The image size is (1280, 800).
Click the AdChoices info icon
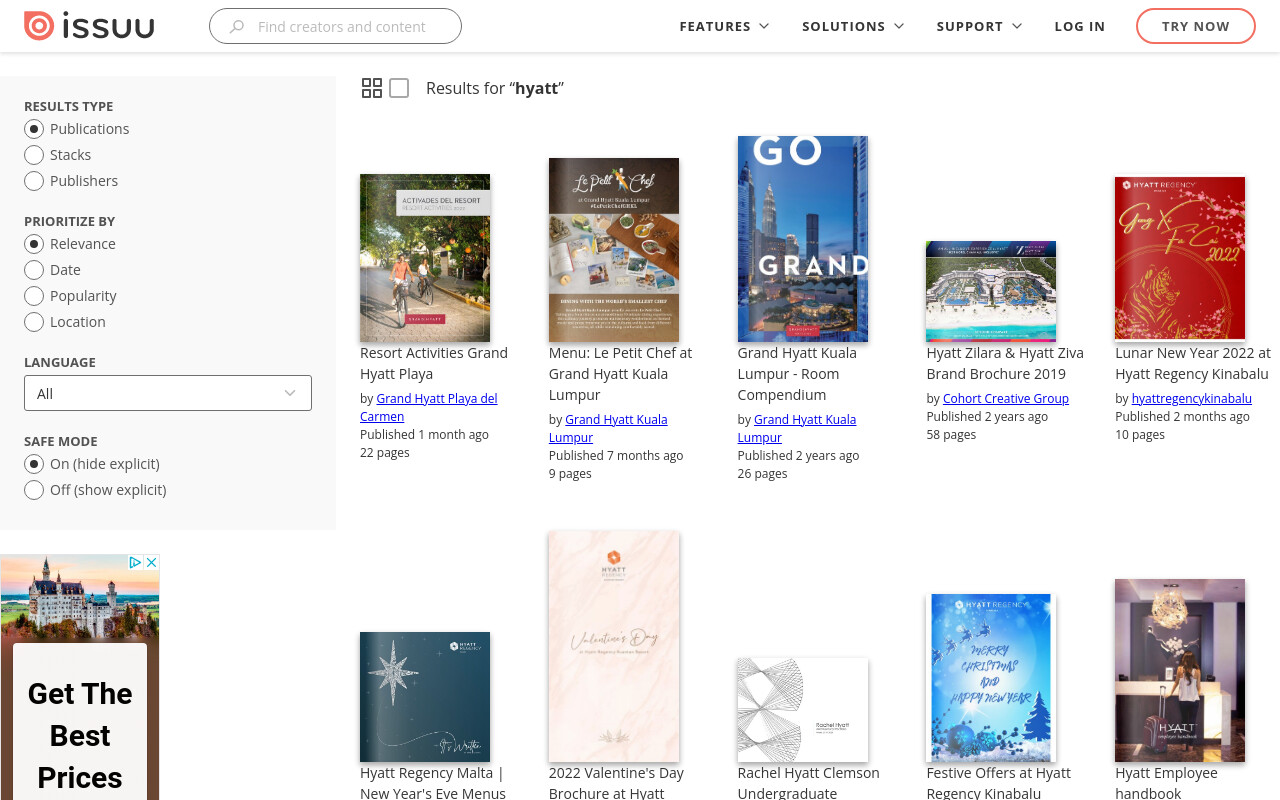[x=135, y=563]
